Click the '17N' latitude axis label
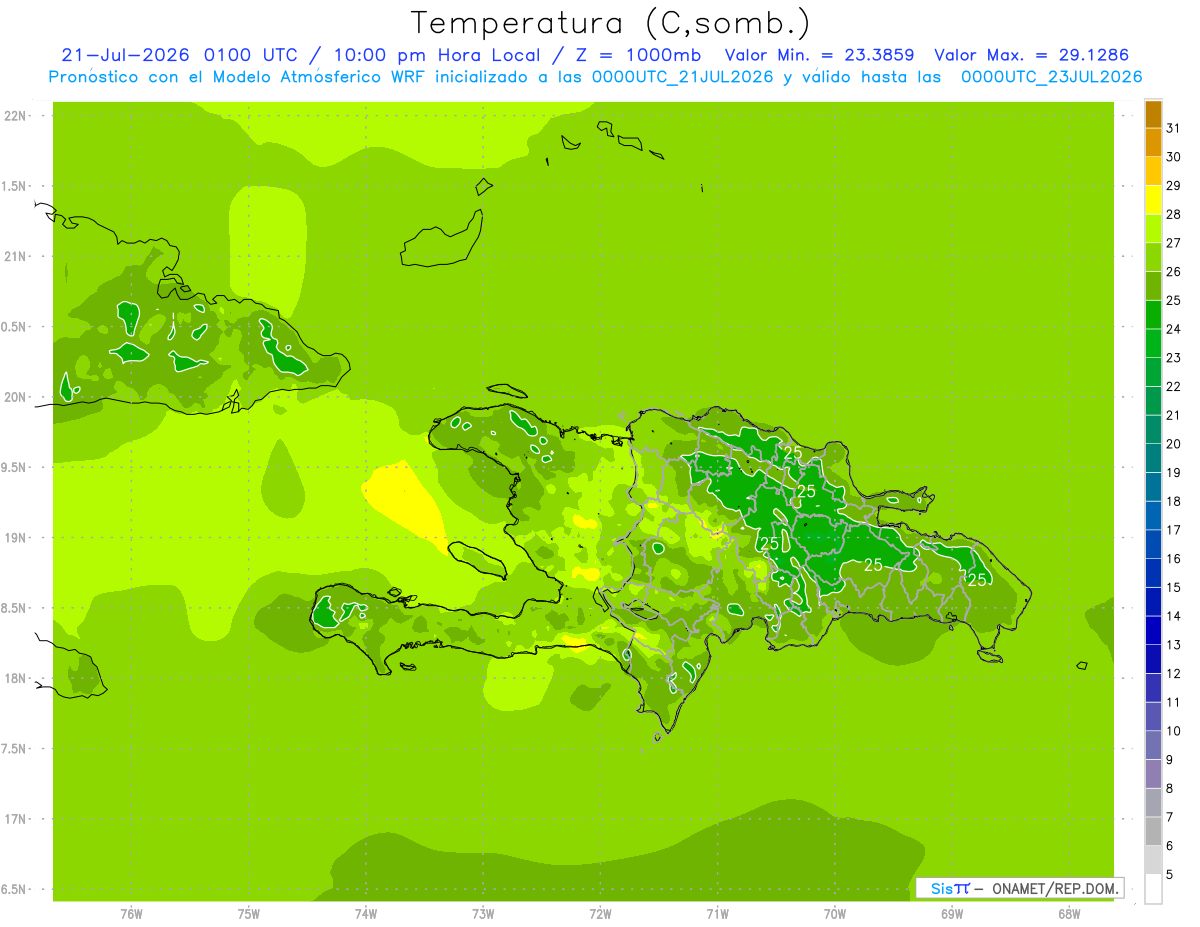Screen dimensions: 1200x927 pyautogui.click(x=16, y=819)
